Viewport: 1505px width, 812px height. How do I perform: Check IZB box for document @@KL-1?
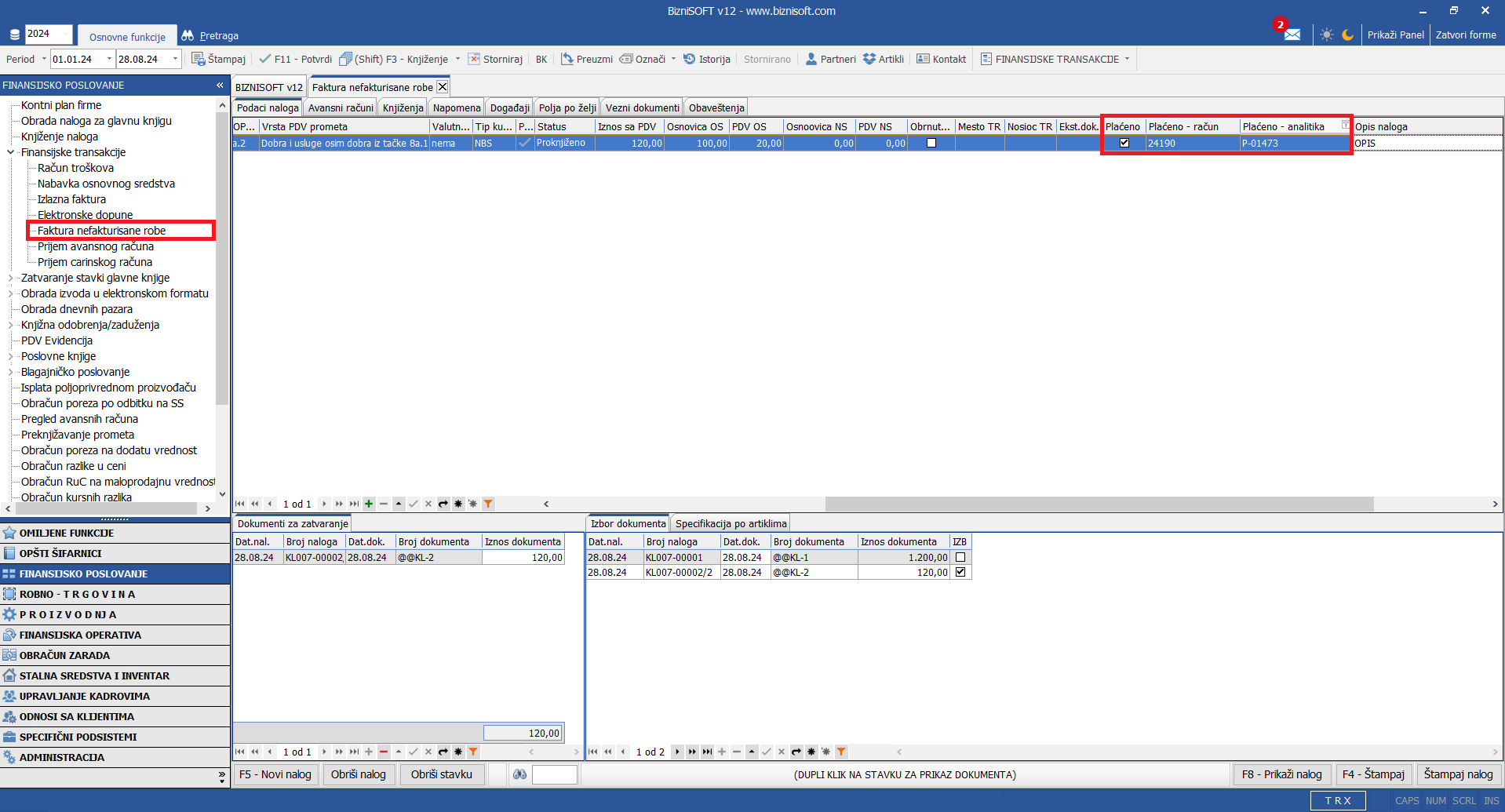coord(960,557)
